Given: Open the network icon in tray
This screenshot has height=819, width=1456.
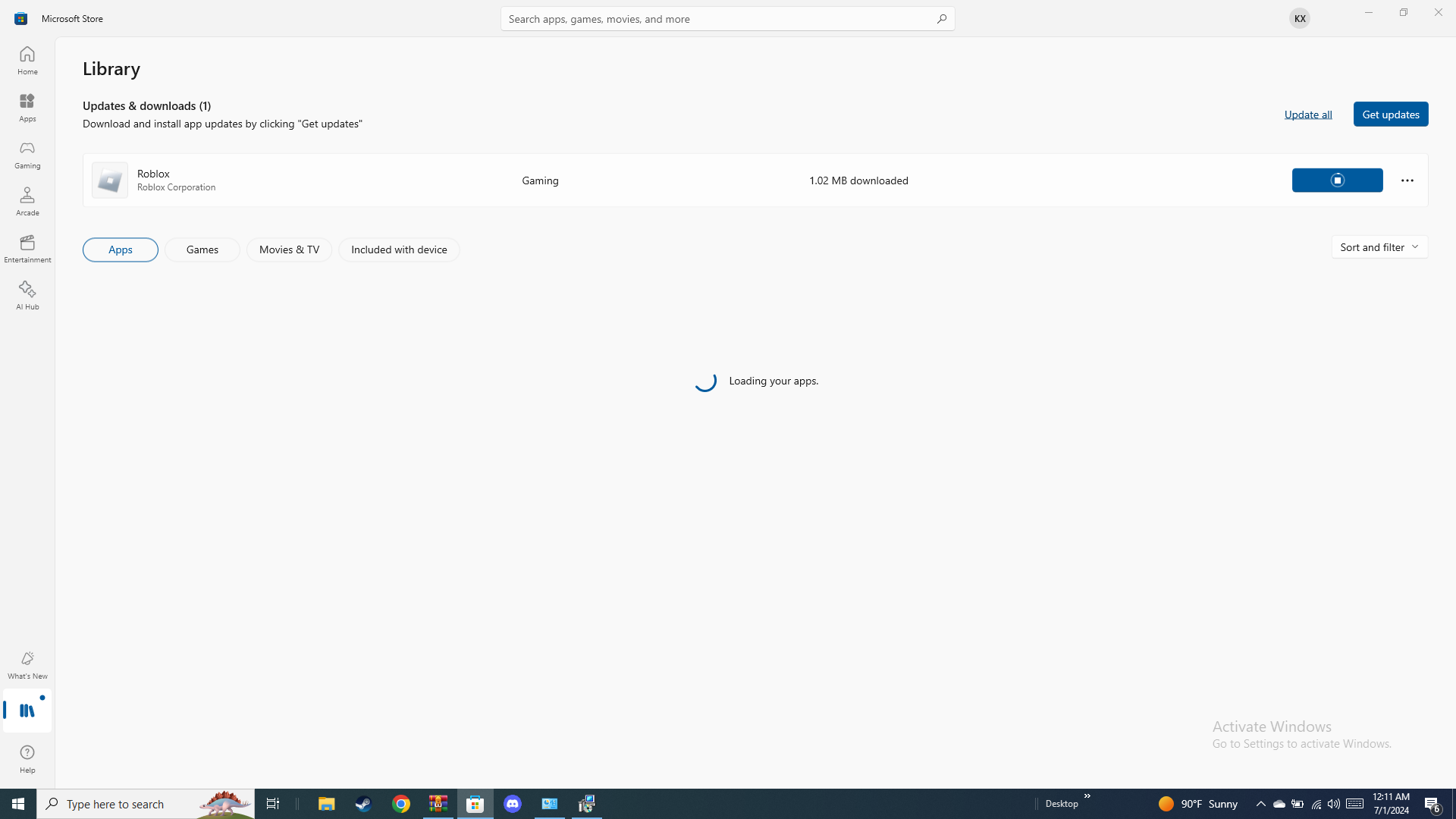Looking at the screenshot, I should (x=1316, y=804).
